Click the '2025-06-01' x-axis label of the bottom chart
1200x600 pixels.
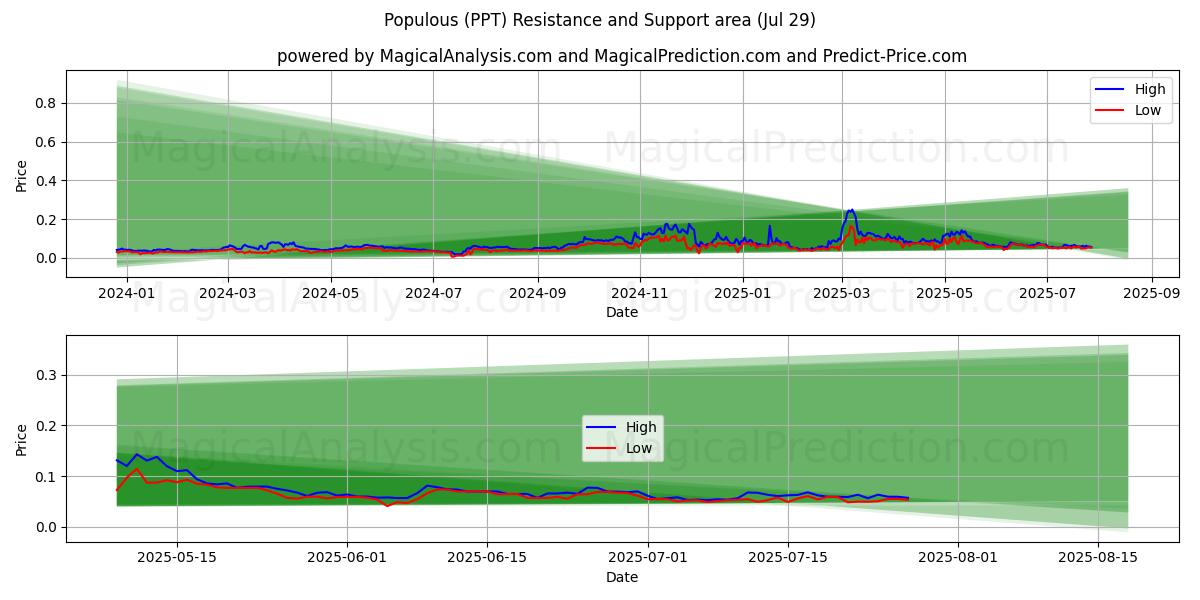pyautogui.click(x=347, y=558)
